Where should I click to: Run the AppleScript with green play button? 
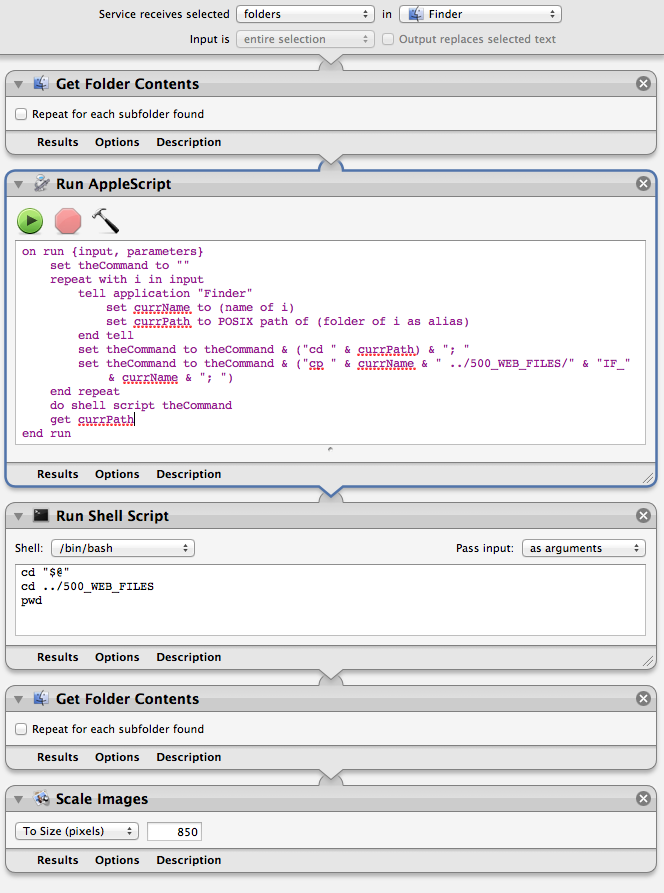coord(30,221)
